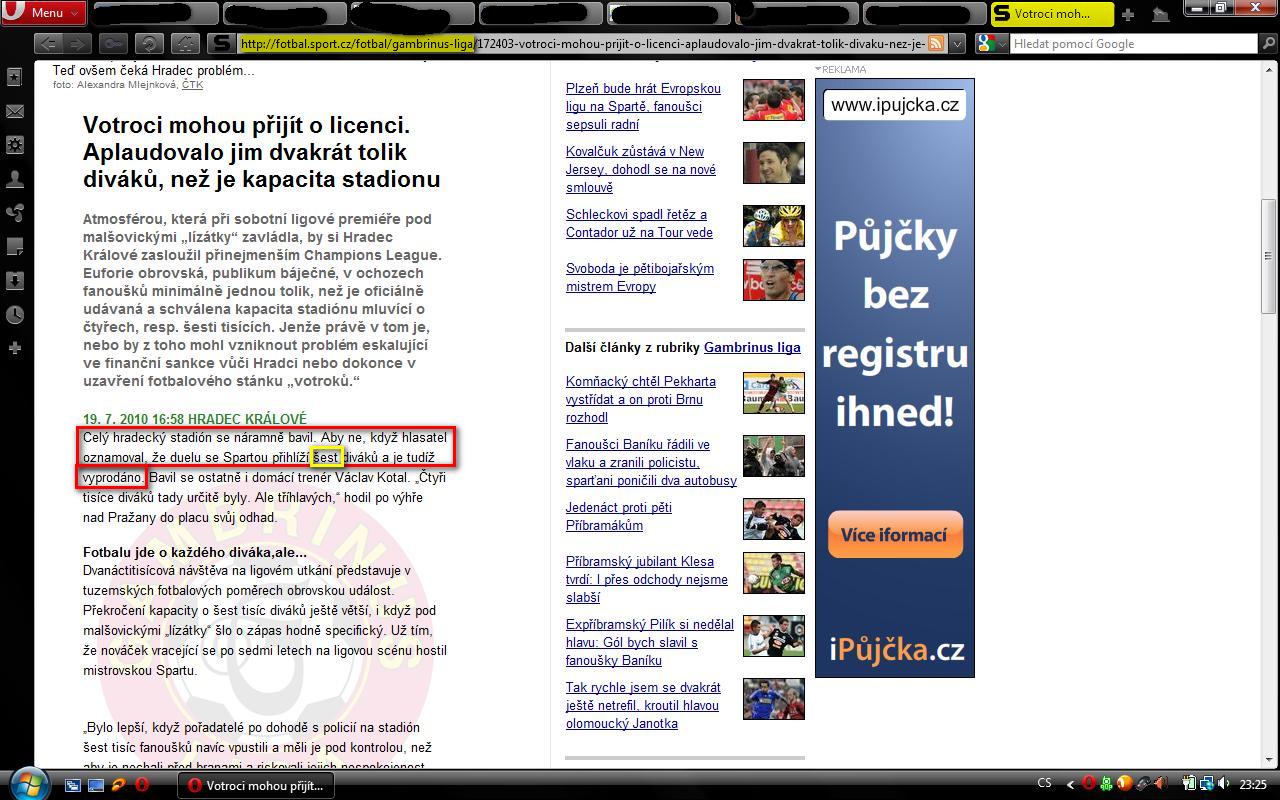Open a new tab with plus button

pyautogui.click(x=1128, y=14)
